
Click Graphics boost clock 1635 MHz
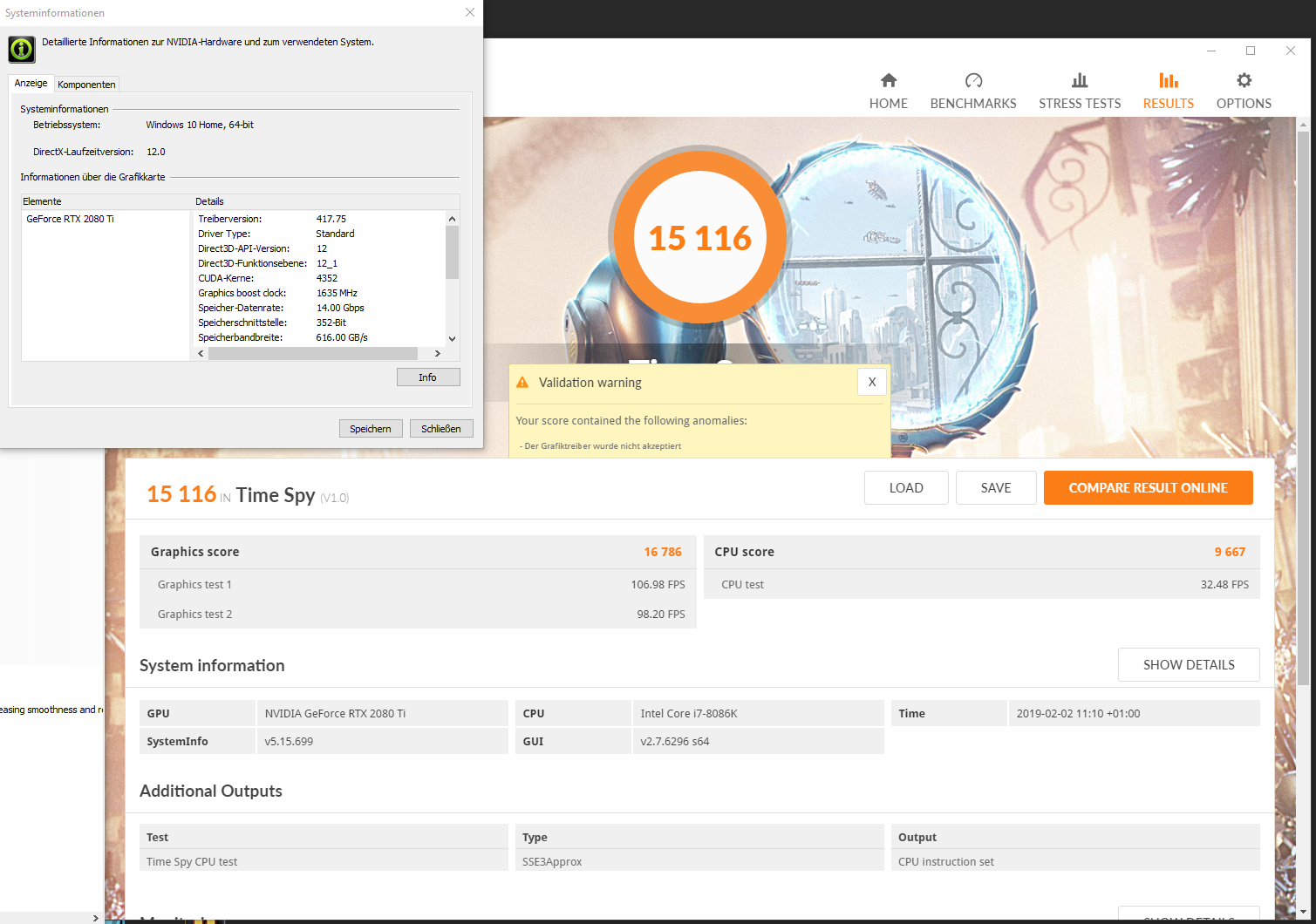(x=337, y=293)
